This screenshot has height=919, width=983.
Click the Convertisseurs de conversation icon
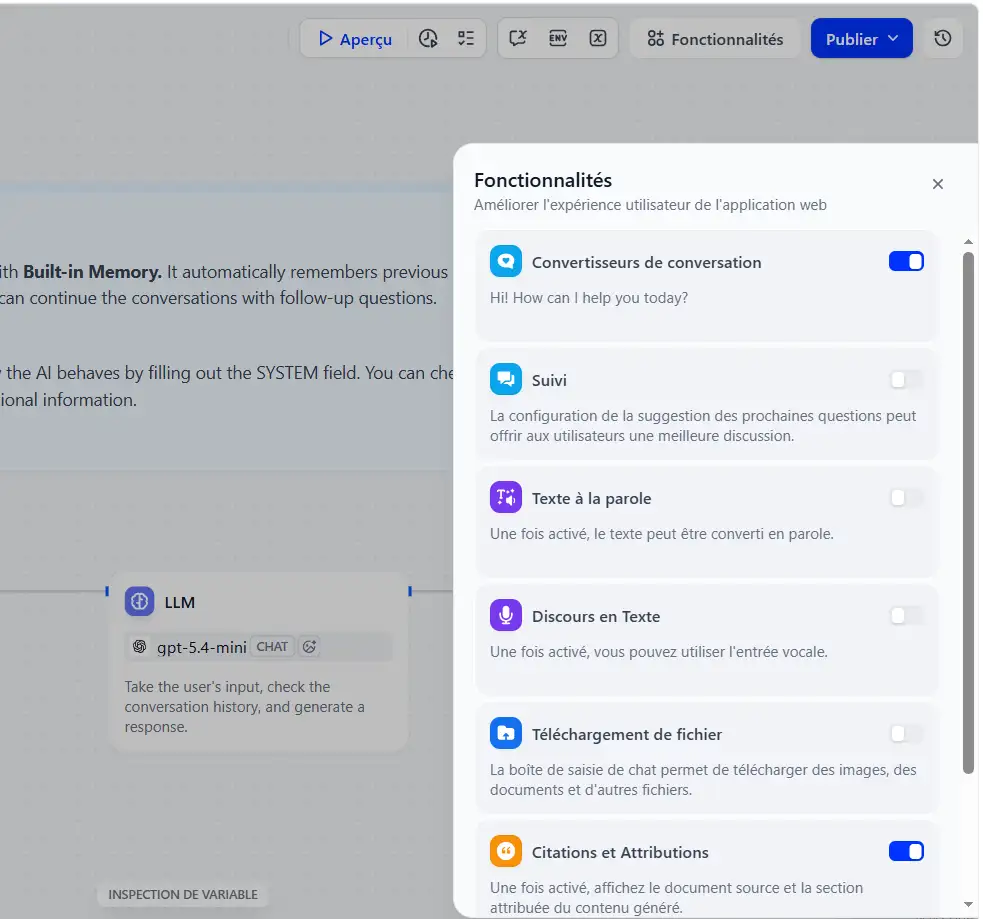coord(506,261)
